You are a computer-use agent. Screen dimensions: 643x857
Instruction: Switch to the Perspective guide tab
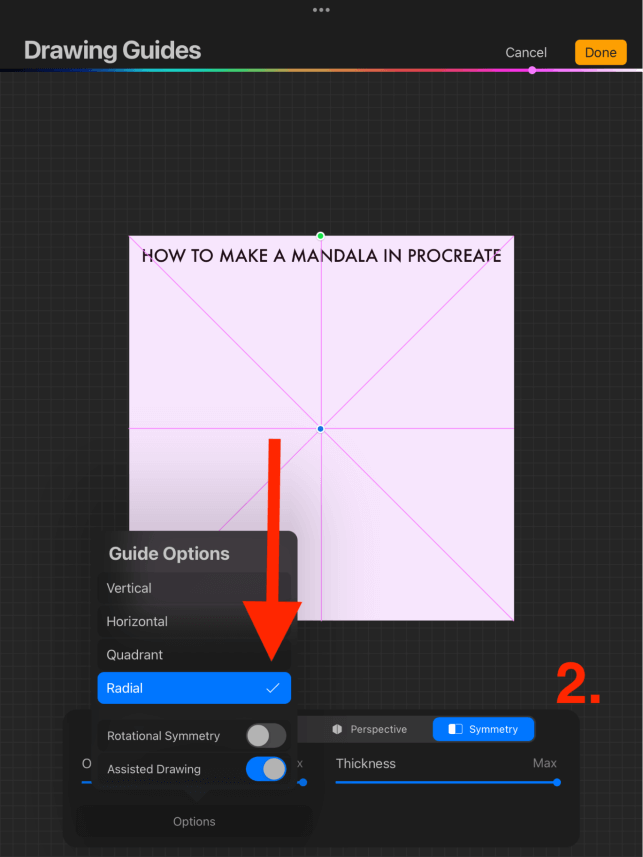[370, 729]
